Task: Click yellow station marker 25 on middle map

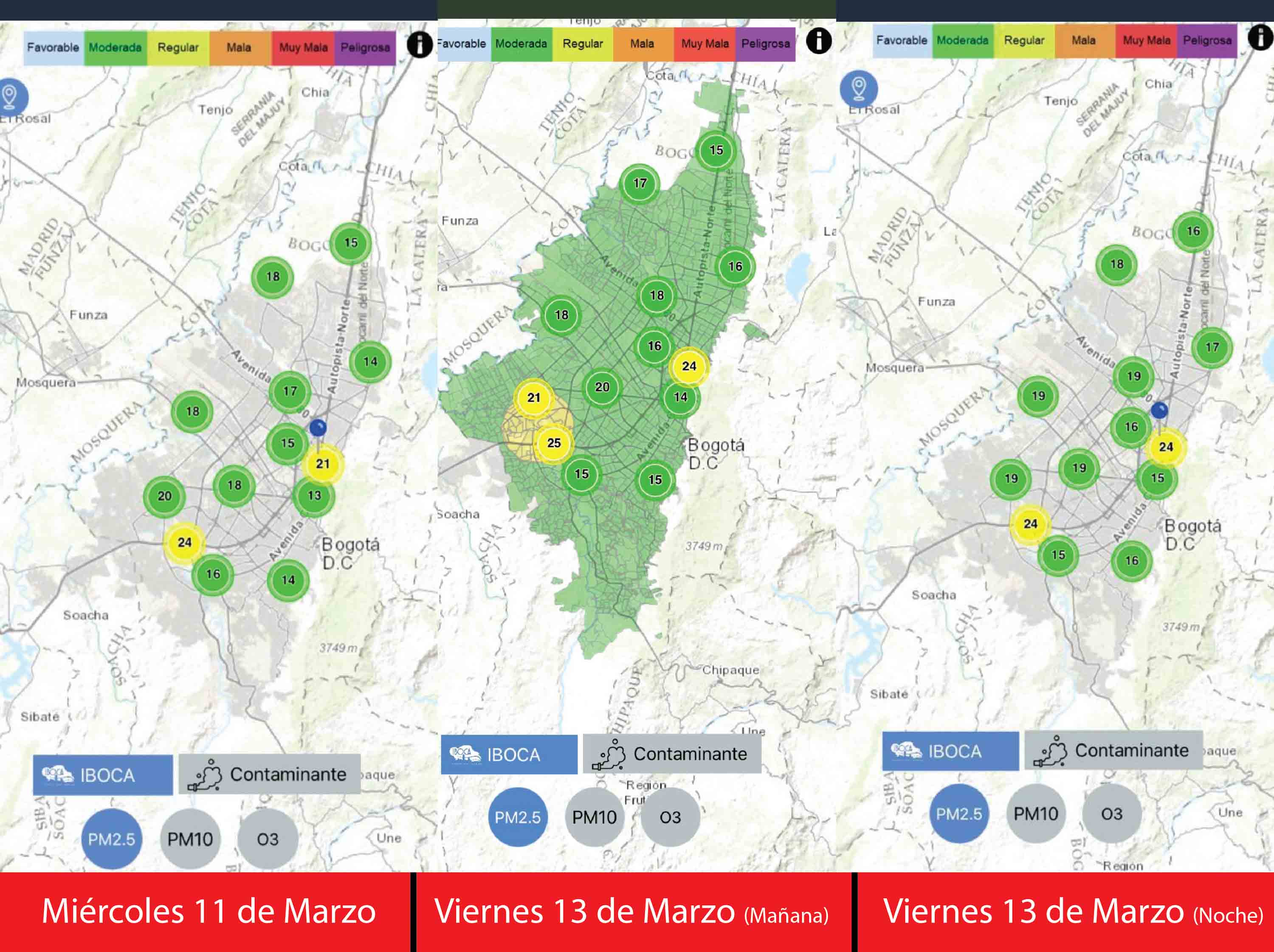Action: 553,443
